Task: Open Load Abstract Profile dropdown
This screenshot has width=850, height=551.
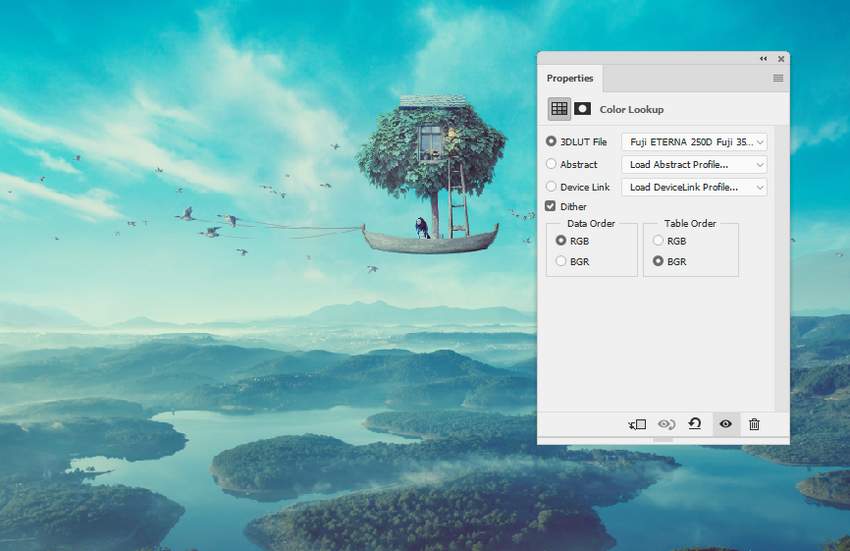Action: pos(694,164)
